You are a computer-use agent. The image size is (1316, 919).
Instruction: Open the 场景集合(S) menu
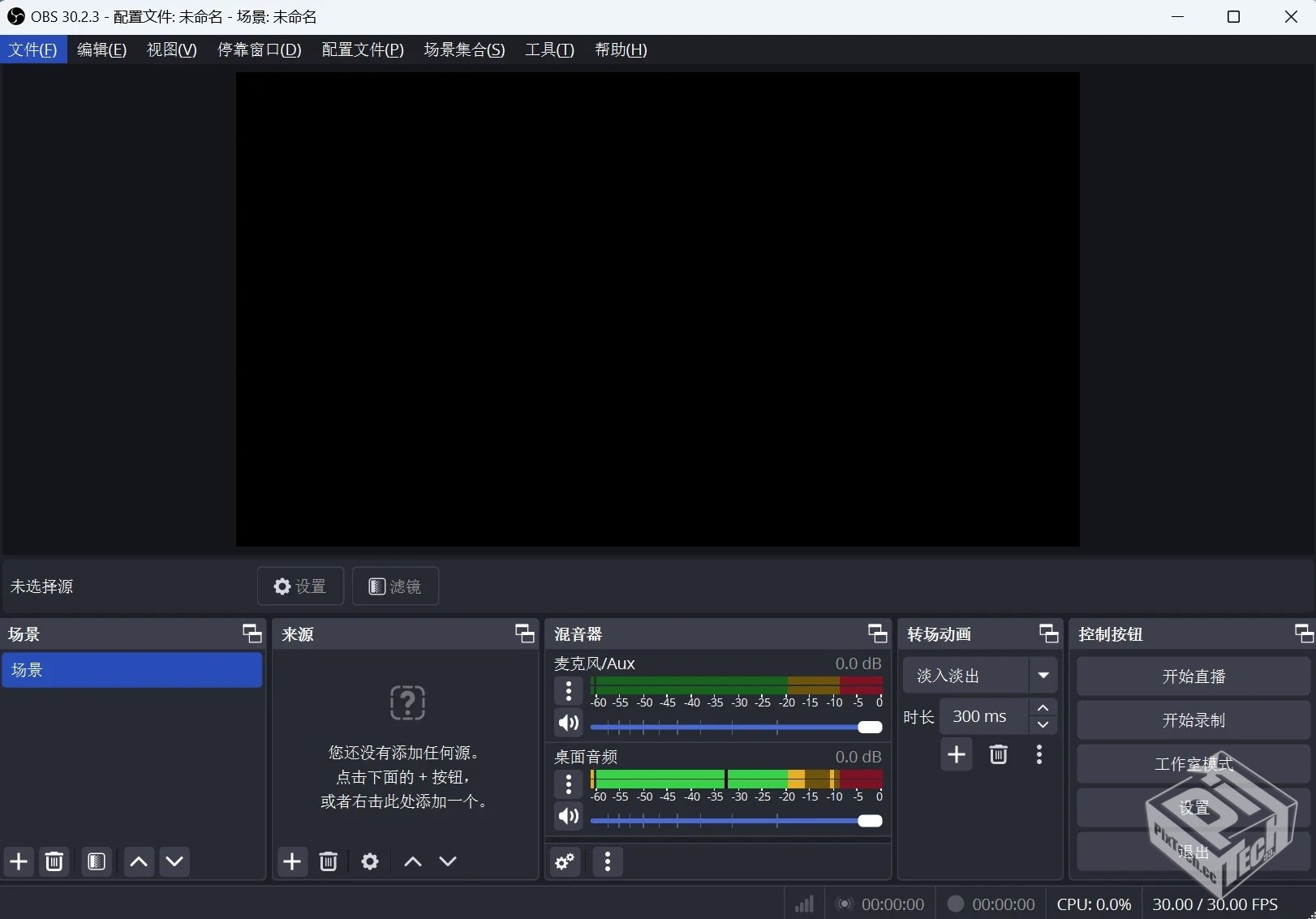tap(464, 49)
